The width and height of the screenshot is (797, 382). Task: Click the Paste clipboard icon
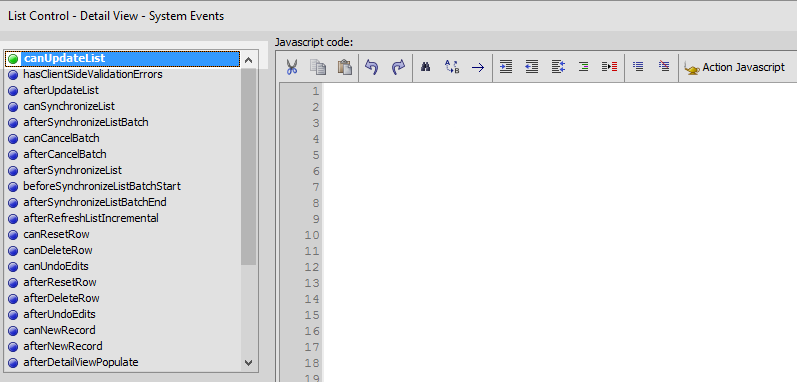point(345,67)
